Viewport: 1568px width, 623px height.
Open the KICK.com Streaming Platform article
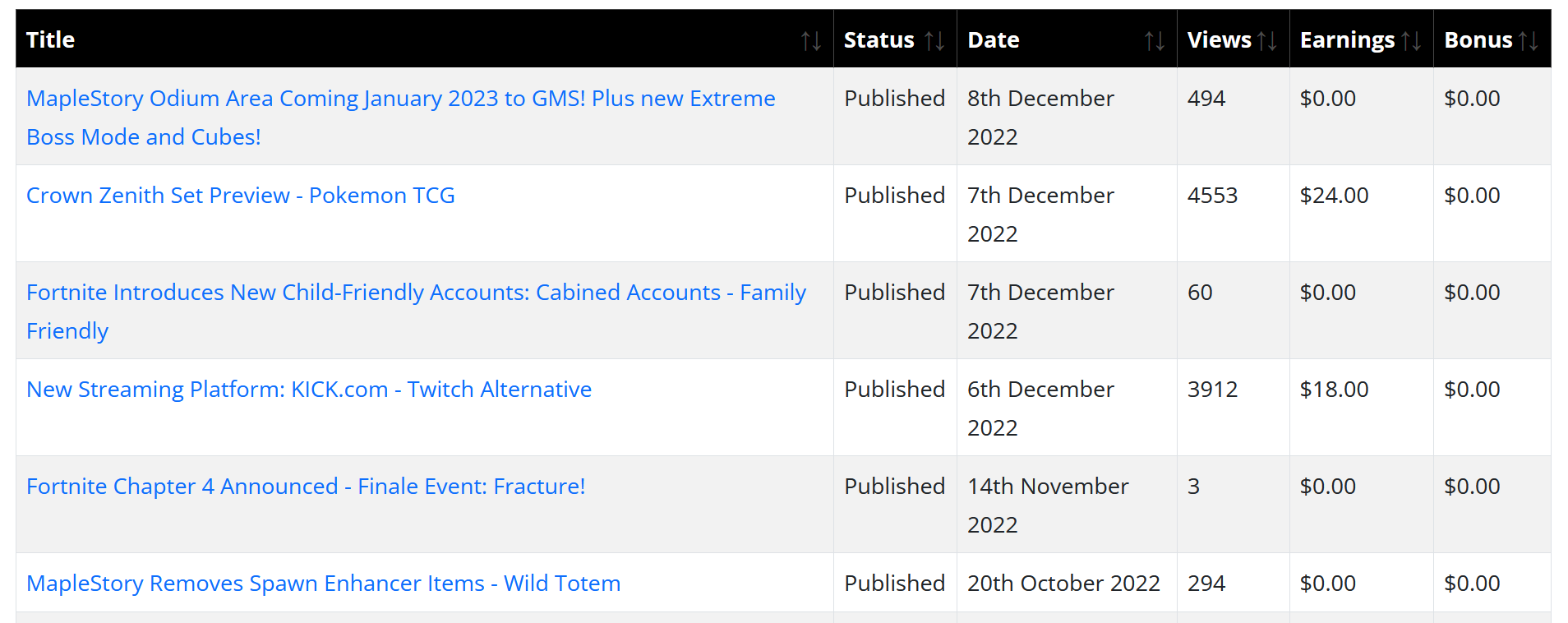coord(308,390)
